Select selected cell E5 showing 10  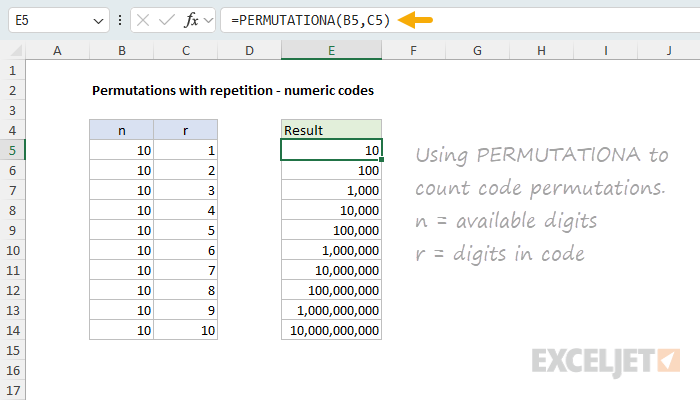(331, 150)
